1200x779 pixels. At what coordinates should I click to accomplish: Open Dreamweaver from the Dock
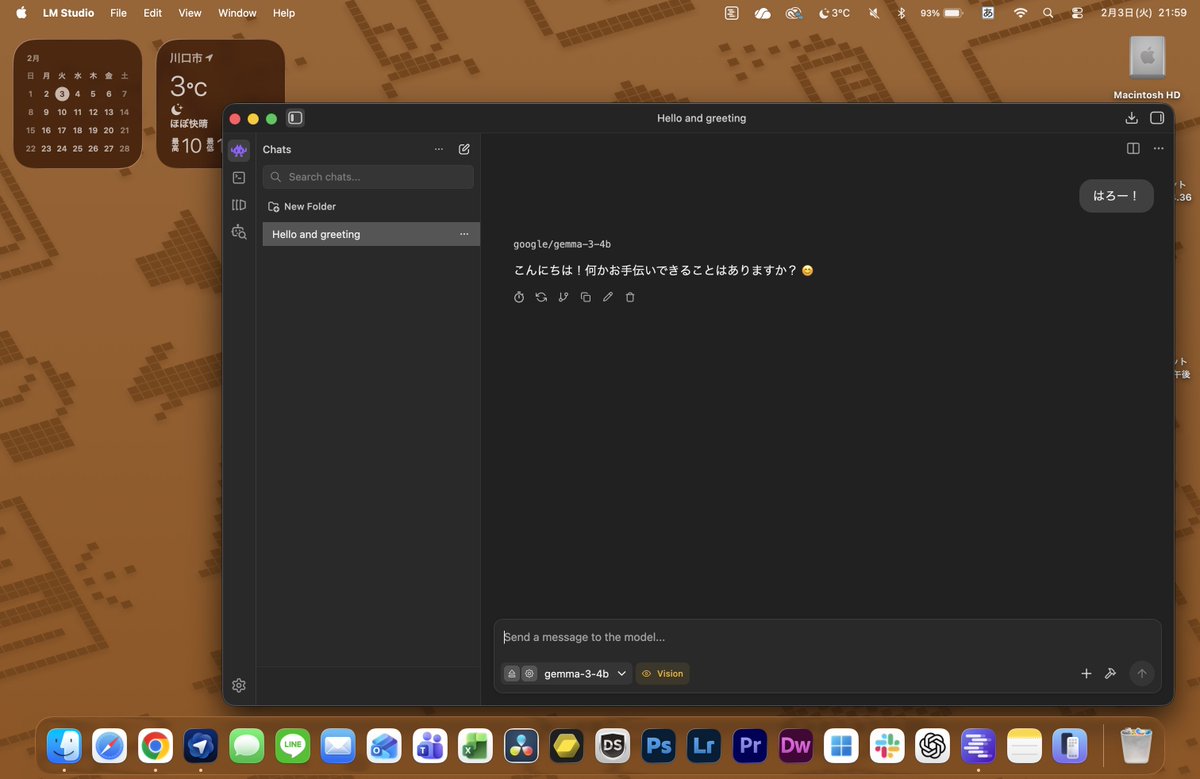point(796,745)
